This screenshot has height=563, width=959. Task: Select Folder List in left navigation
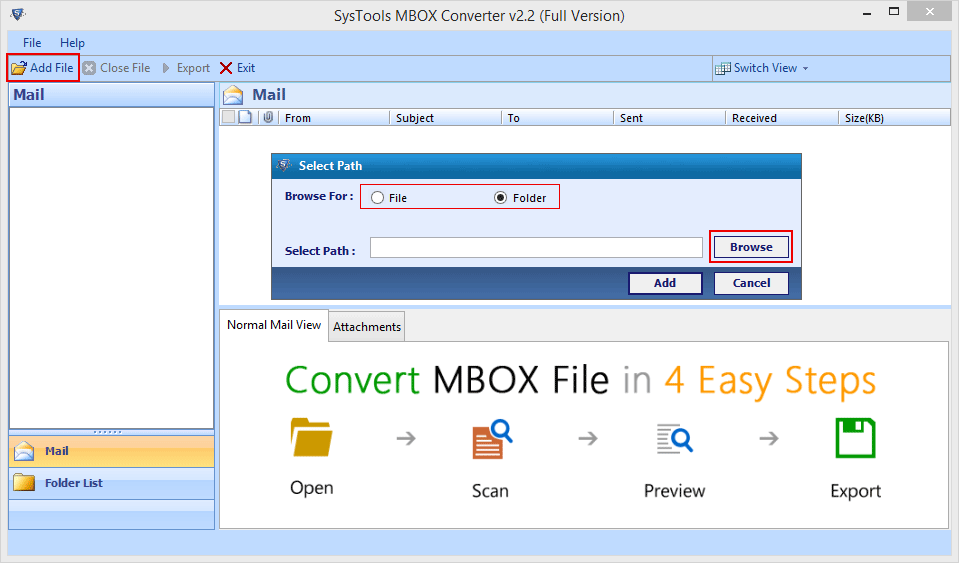pos(111,483)
